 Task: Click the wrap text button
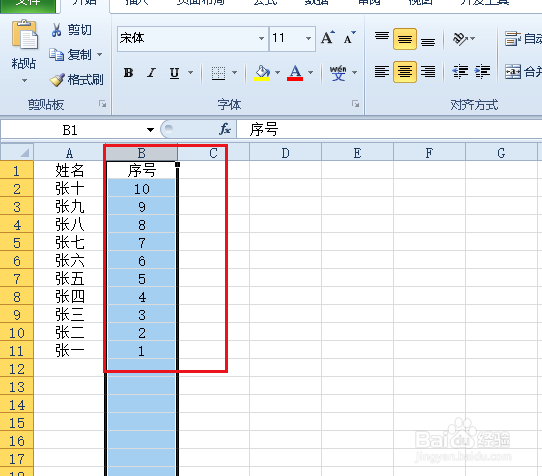click(x=523, y=39)
